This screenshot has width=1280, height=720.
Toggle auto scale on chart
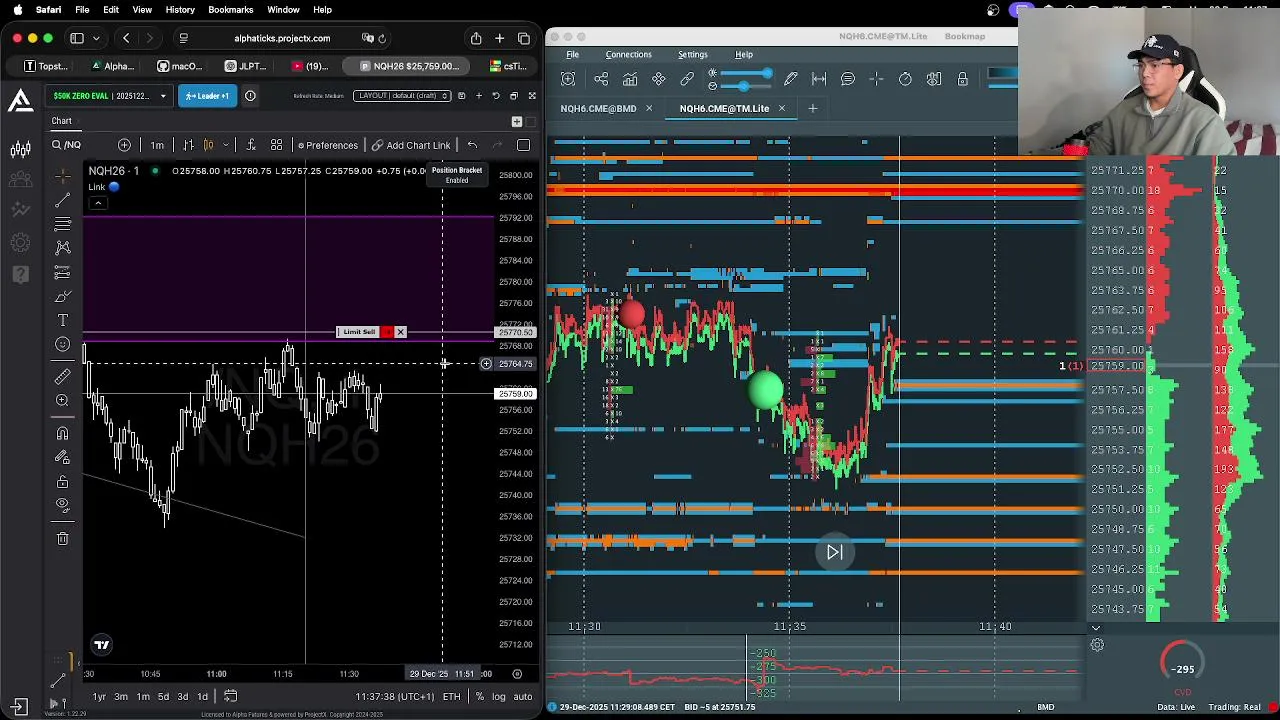pyautogui.click(x=522, y=696)
